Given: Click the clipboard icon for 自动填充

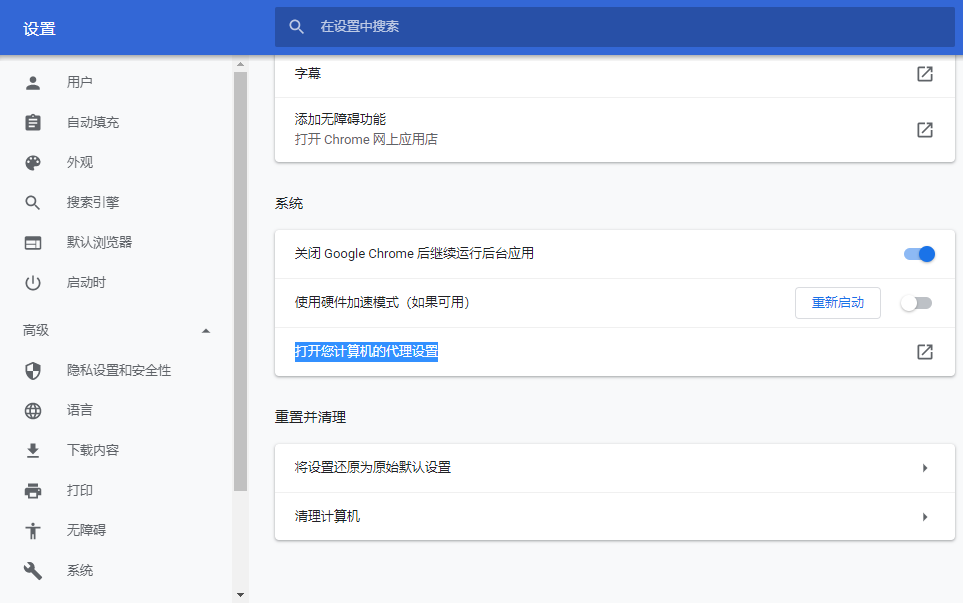Looking at the screenshot, I should point(33,122).
